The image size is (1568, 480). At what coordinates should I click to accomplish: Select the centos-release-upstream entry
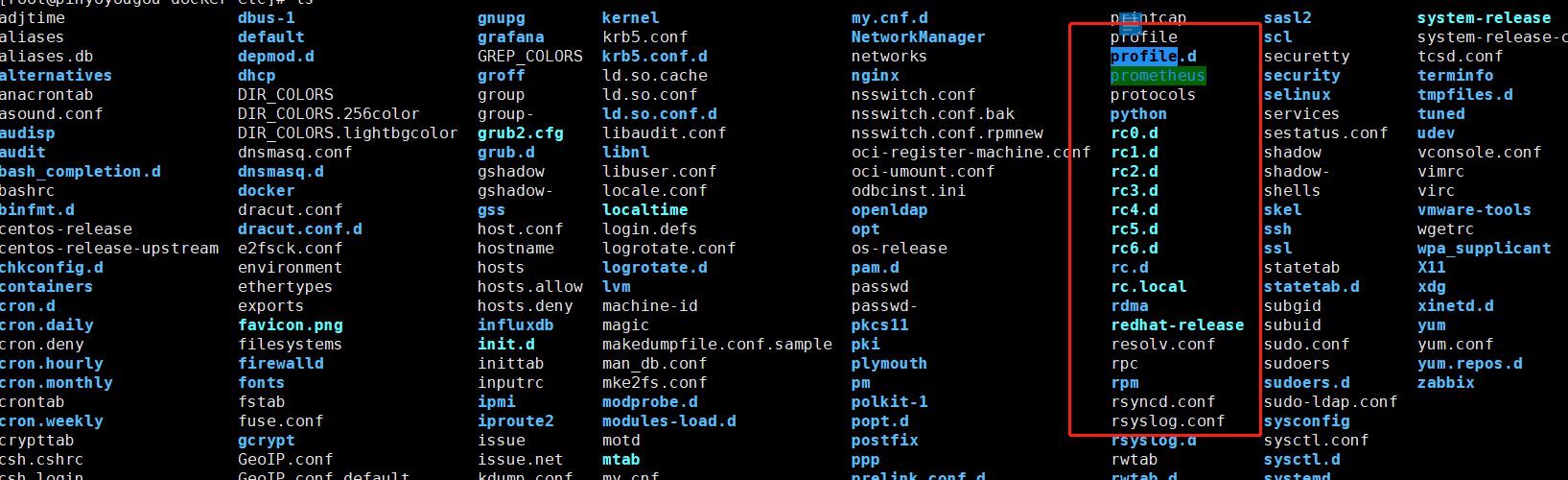point(109,249)
